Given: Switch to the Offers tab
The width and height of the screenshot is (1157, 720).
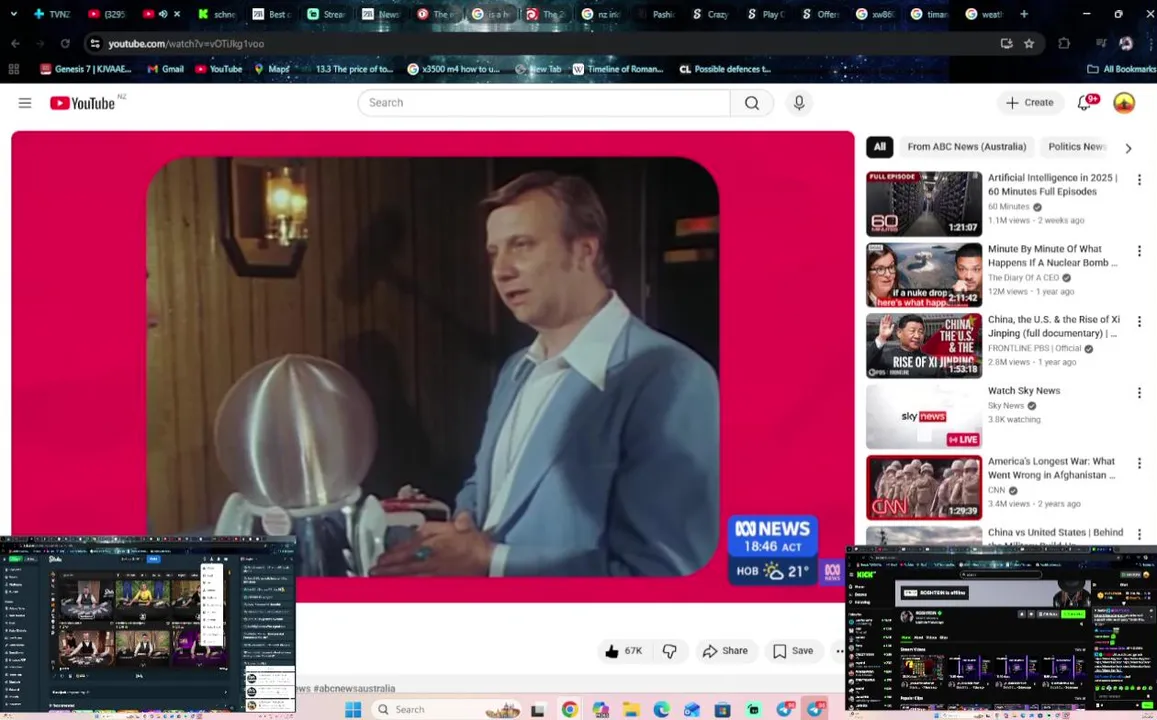Looking at the screenshot, I should pos(821,14).
